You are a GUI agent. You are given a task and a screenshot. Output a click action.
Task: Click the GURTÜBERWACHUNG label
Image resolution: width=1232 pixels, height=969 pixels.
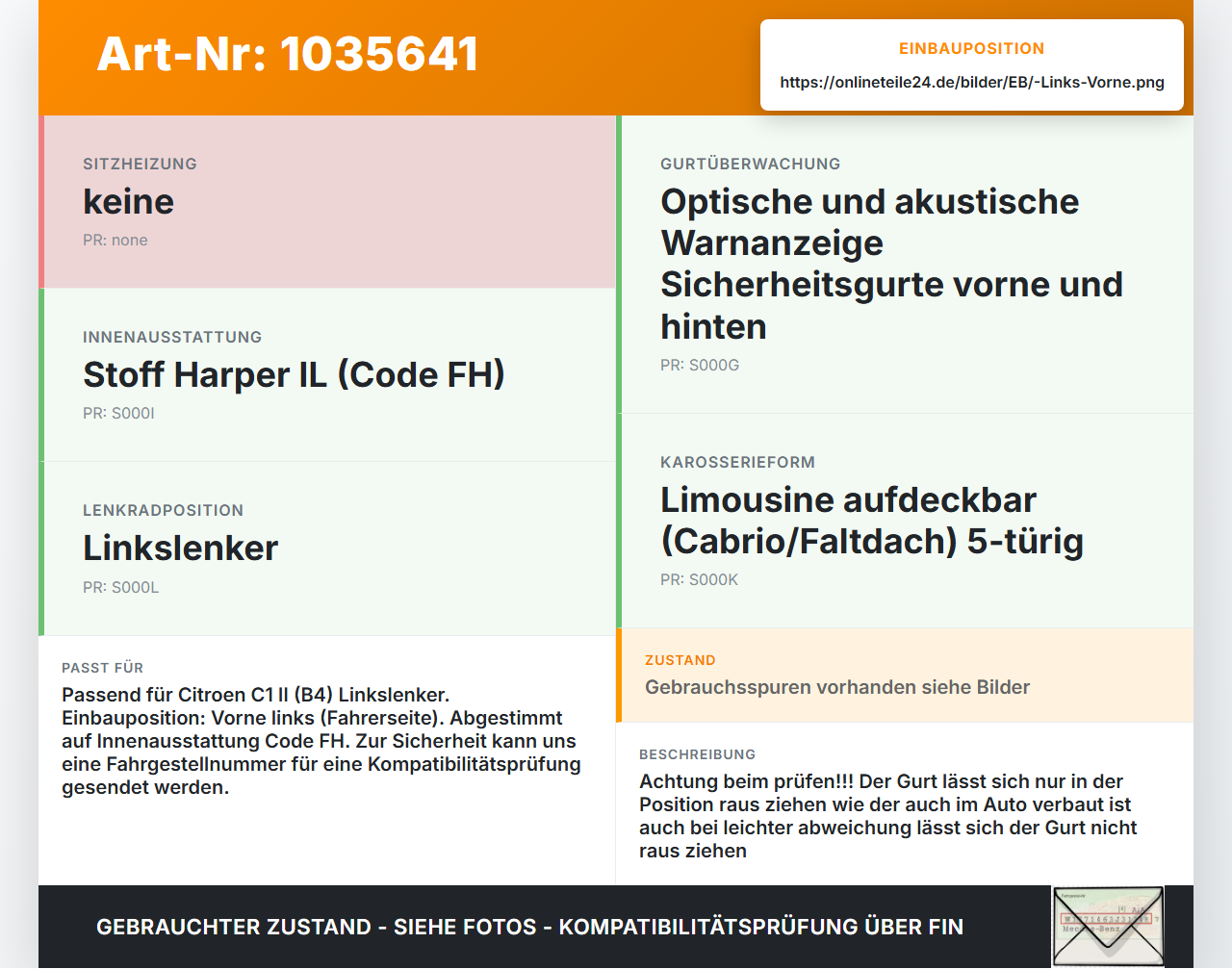tap(750, 164)
